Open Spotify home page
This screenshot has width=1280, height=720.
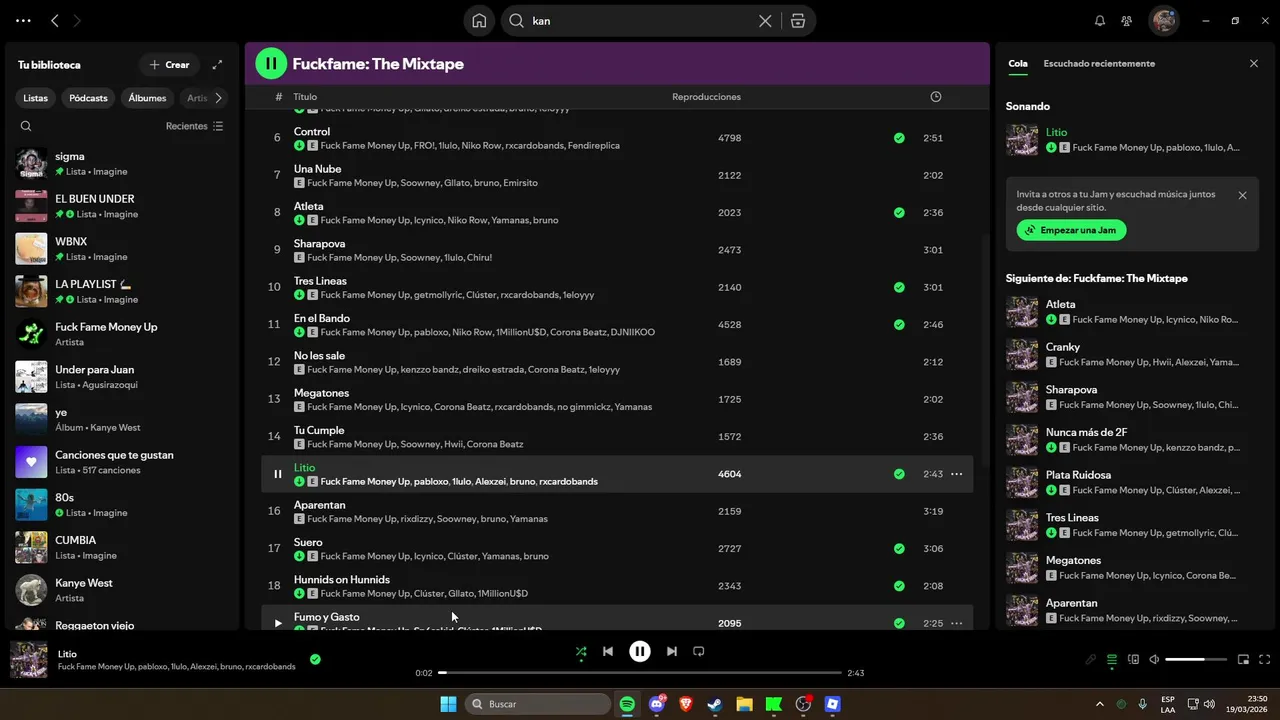pyautogui.click(x=480, y=21)
